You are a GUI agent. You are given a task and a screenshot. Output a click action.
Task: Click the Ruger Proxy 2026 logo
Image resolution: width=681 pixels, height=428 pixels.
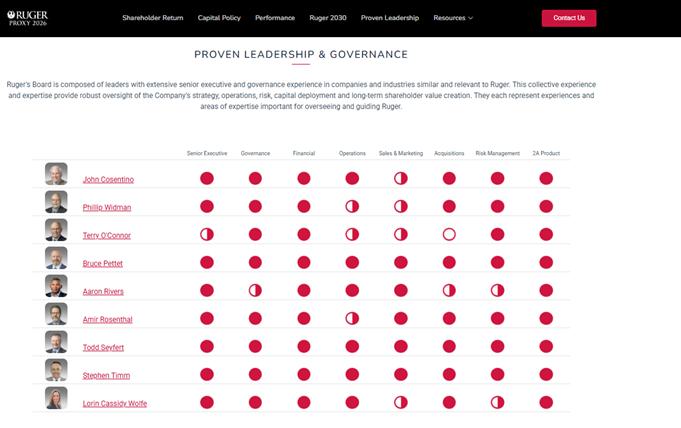point(28,18)
